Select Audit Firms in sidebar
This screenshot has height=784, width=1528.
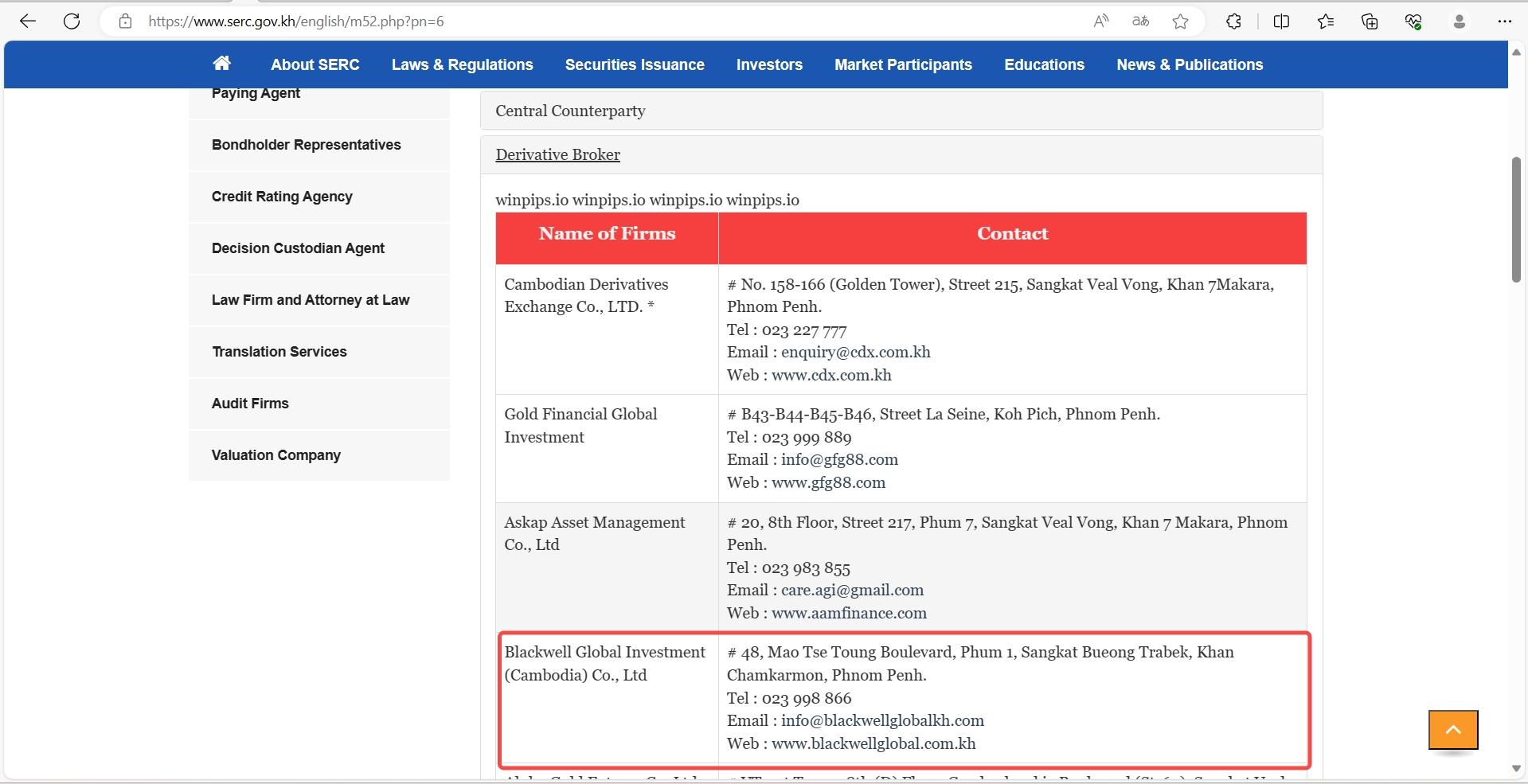click(x=318, y=404)
